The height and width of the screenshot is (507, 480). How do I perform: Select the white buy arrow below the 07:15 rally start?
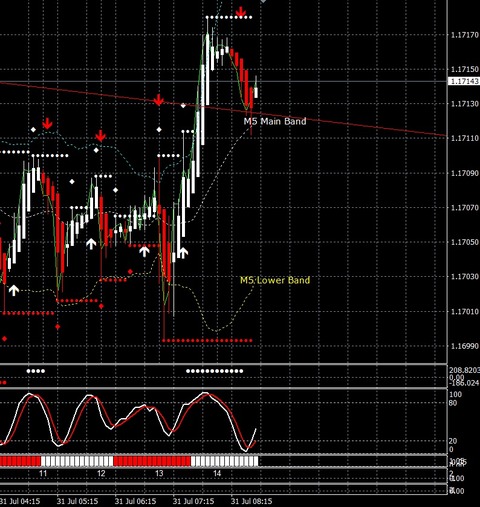(183, 252)
